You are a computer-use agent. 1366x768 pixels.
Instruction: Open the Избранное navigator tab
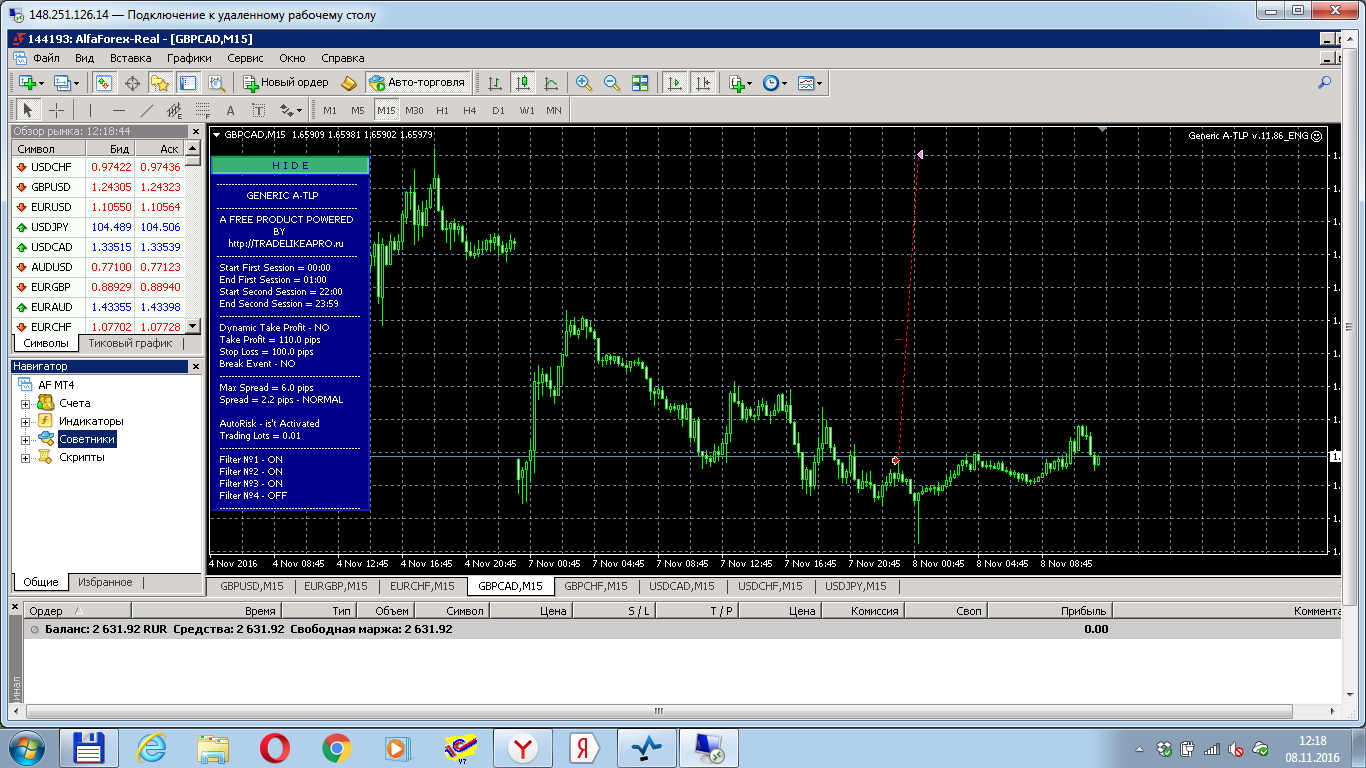point(105,582)
